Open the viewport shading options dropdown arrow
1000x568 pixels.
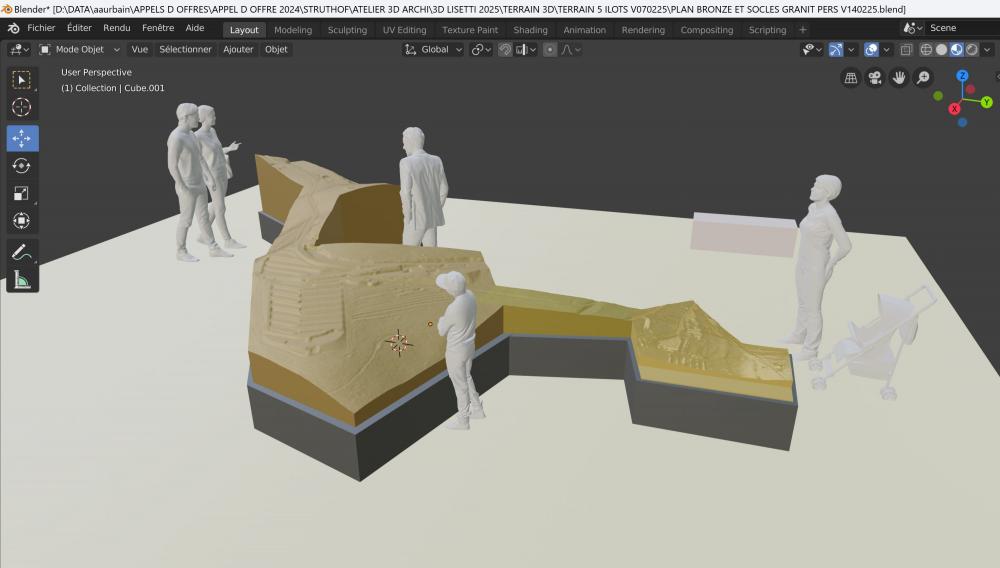point(989,49)
